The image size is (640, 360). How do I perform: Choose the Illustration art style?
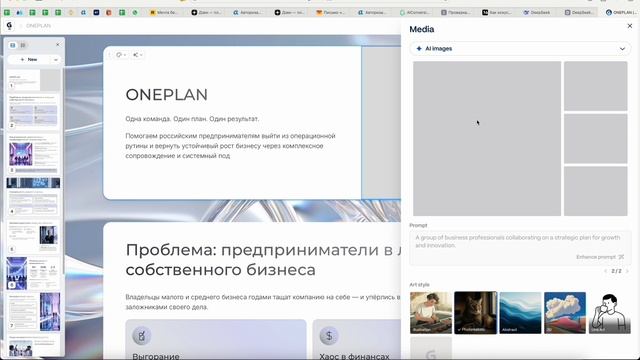(x=431, y=313)
